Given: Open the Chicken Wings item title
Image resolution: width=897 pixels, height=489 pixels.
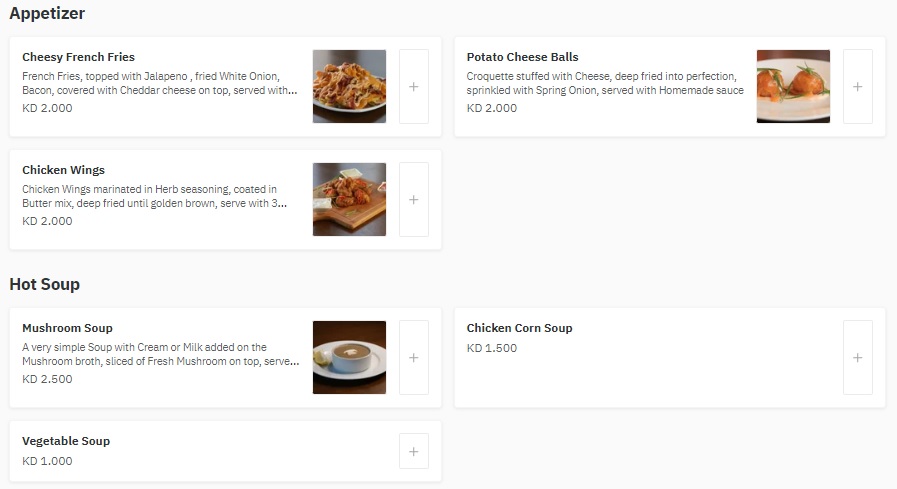Looking at the screenshot, I should point(63,170).
